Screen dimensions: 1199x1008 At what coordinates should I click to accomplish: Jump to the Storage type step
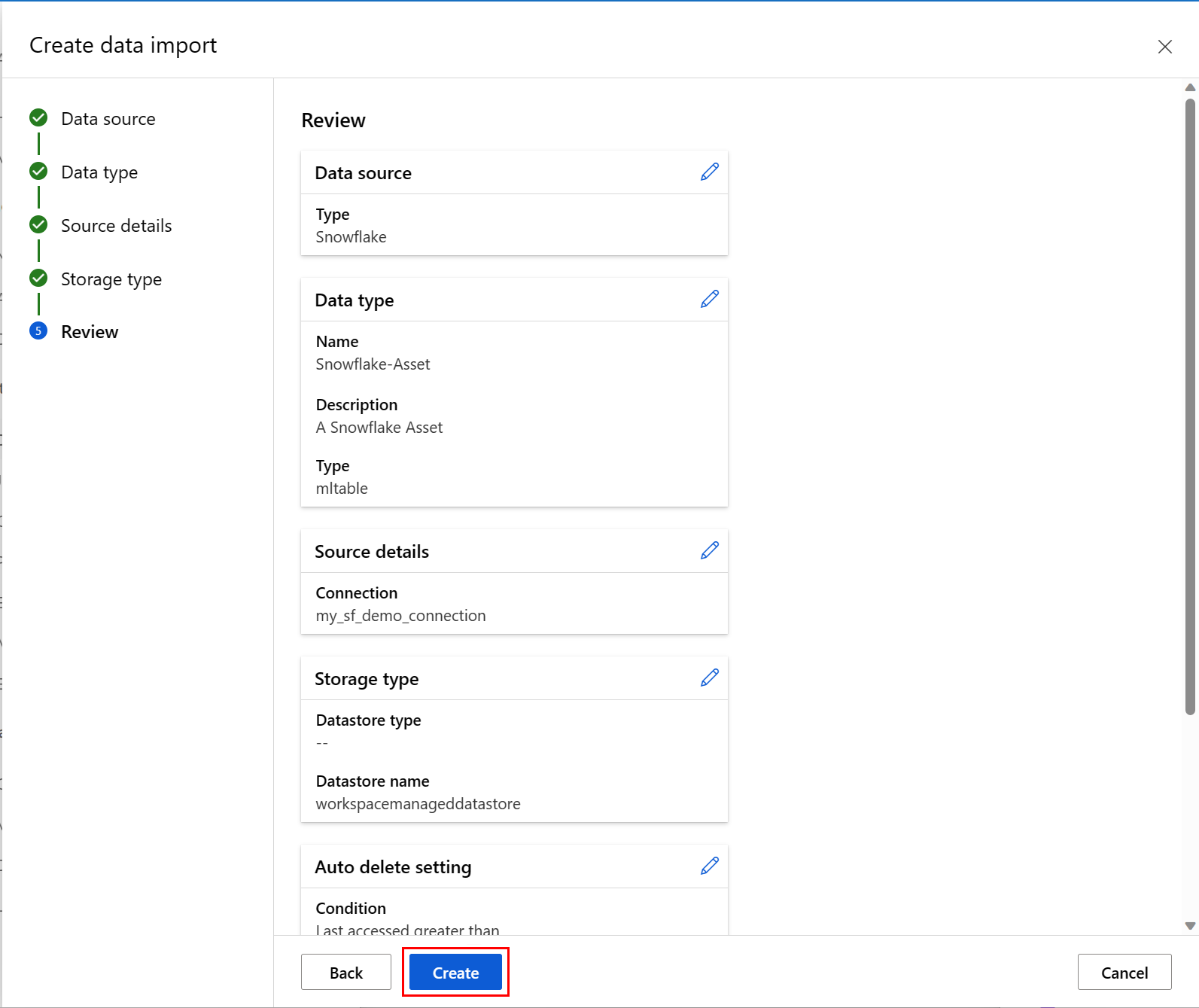[111, 279]
